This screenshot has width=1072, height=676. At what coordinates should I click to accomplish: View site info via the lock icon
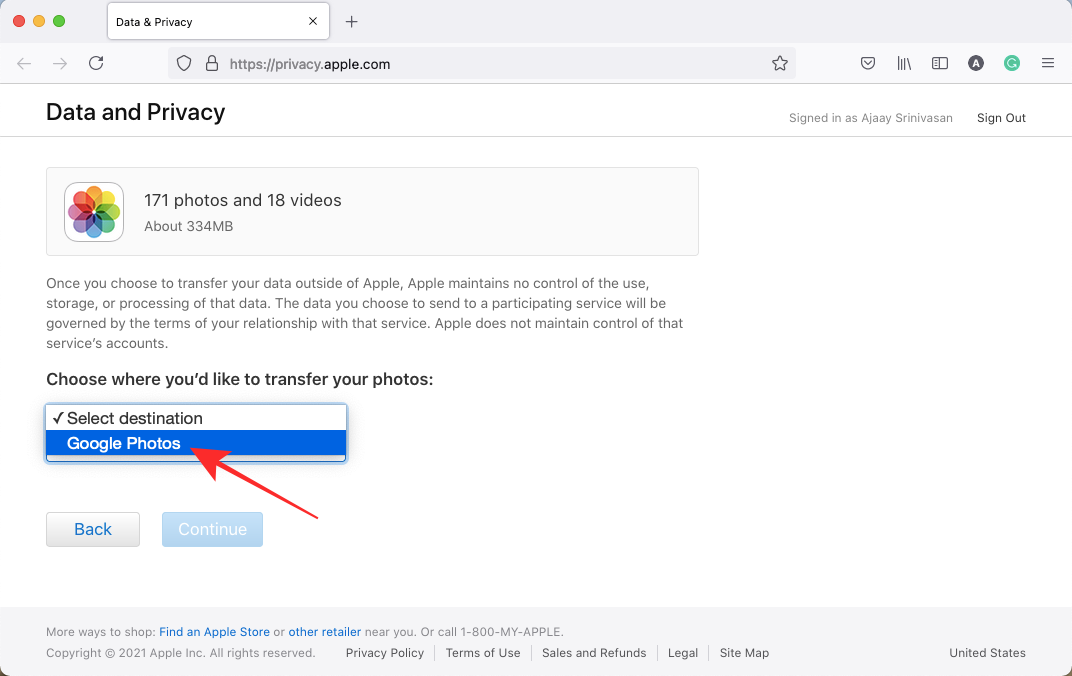212,64
